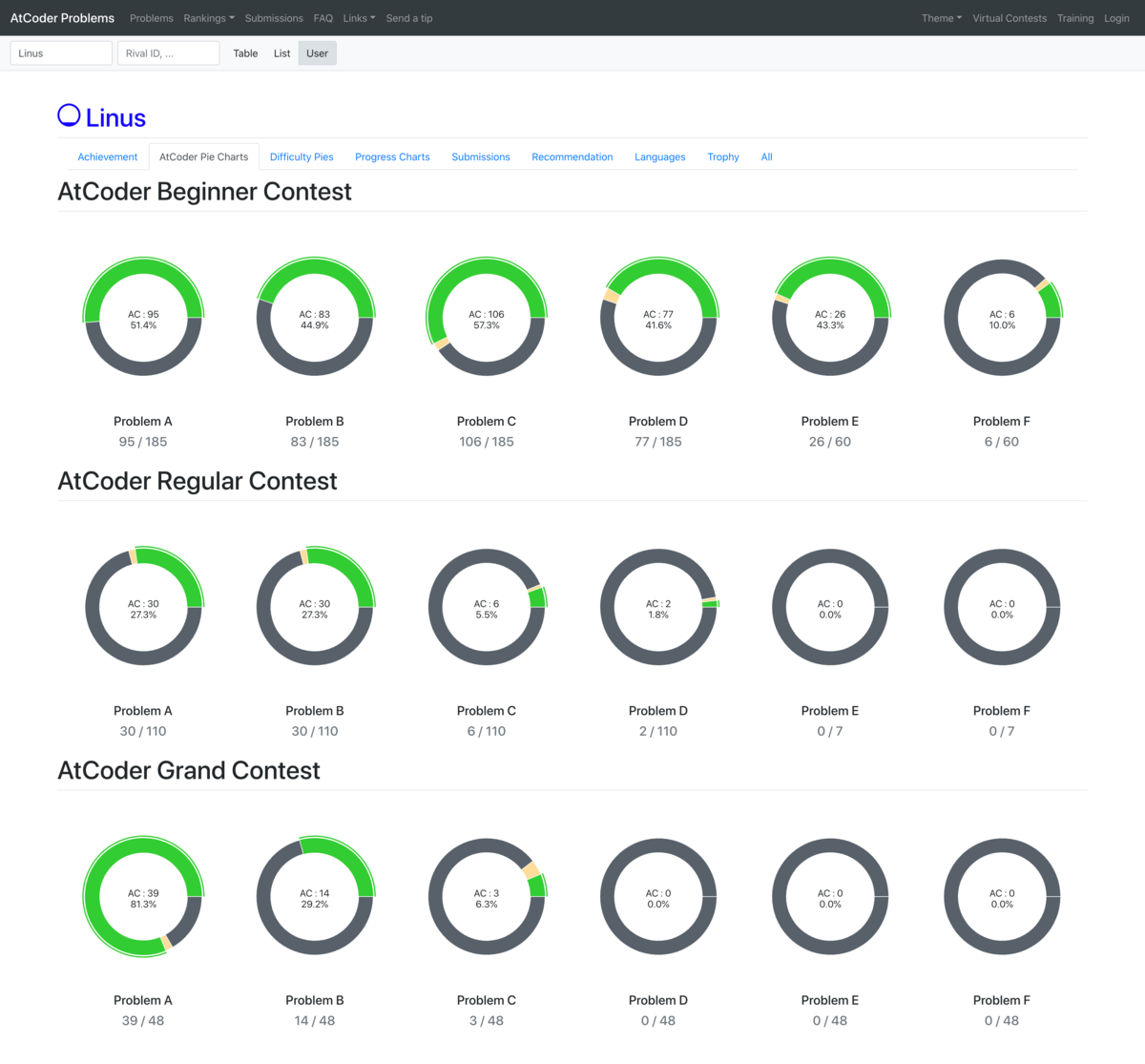1145x1064 pixels.
Task: Focus the Rival ID input field
Action: (x=169, y=53)
